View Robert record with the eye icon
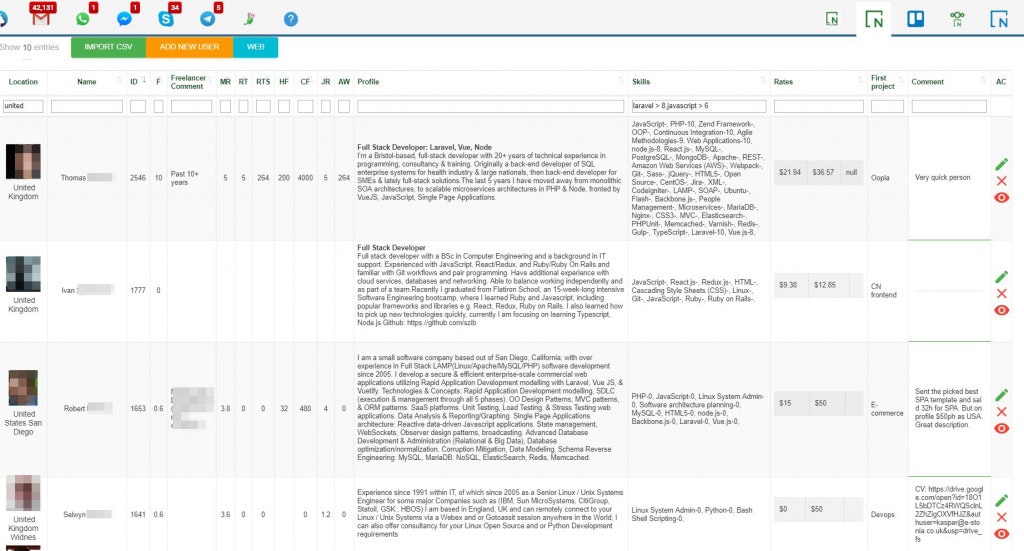This screenshot has height=551, width=1024. pyautogui.click(x=1001, y=428)
